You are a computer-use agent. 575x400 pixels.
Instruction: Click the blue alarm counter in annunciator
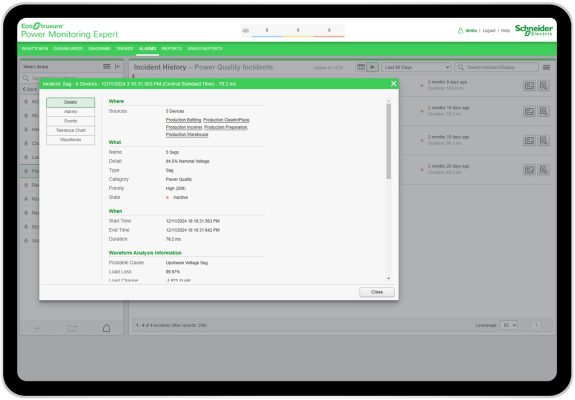[267, 30]
